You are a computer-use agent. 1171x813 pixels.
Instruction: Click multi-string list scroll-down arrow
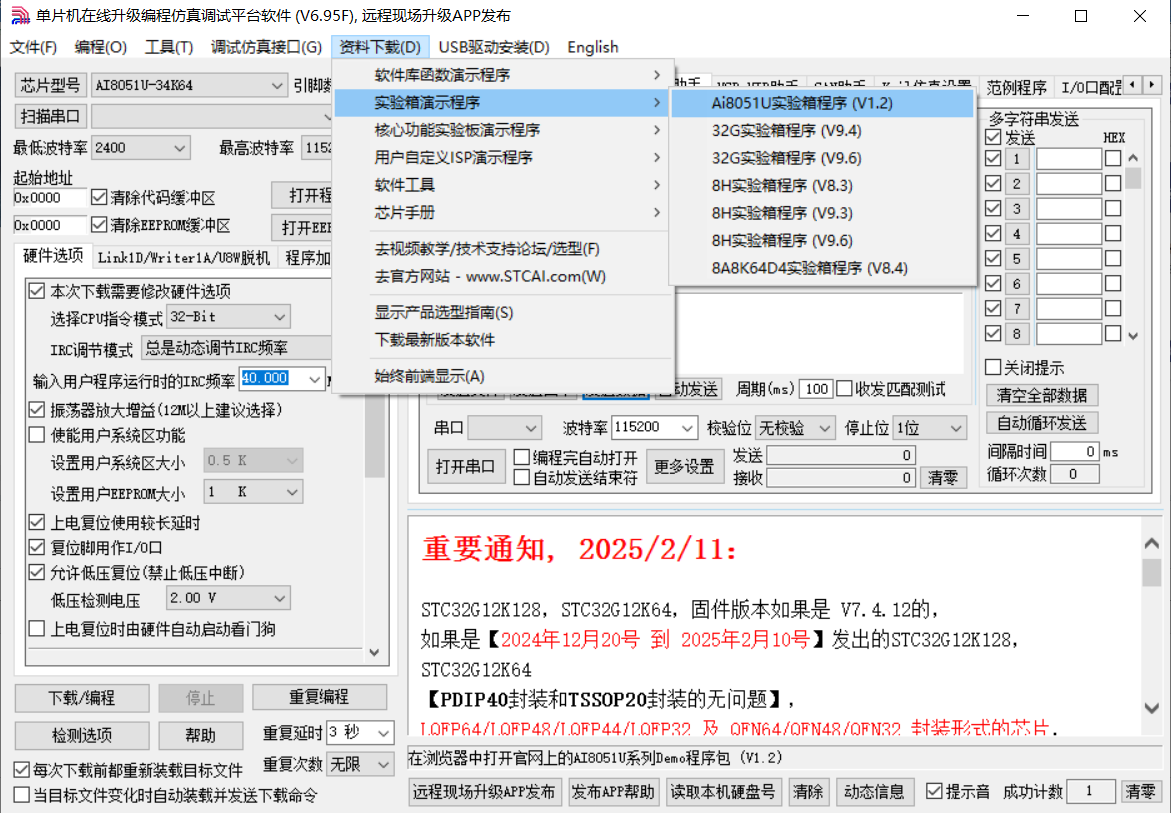point(1133,336)
